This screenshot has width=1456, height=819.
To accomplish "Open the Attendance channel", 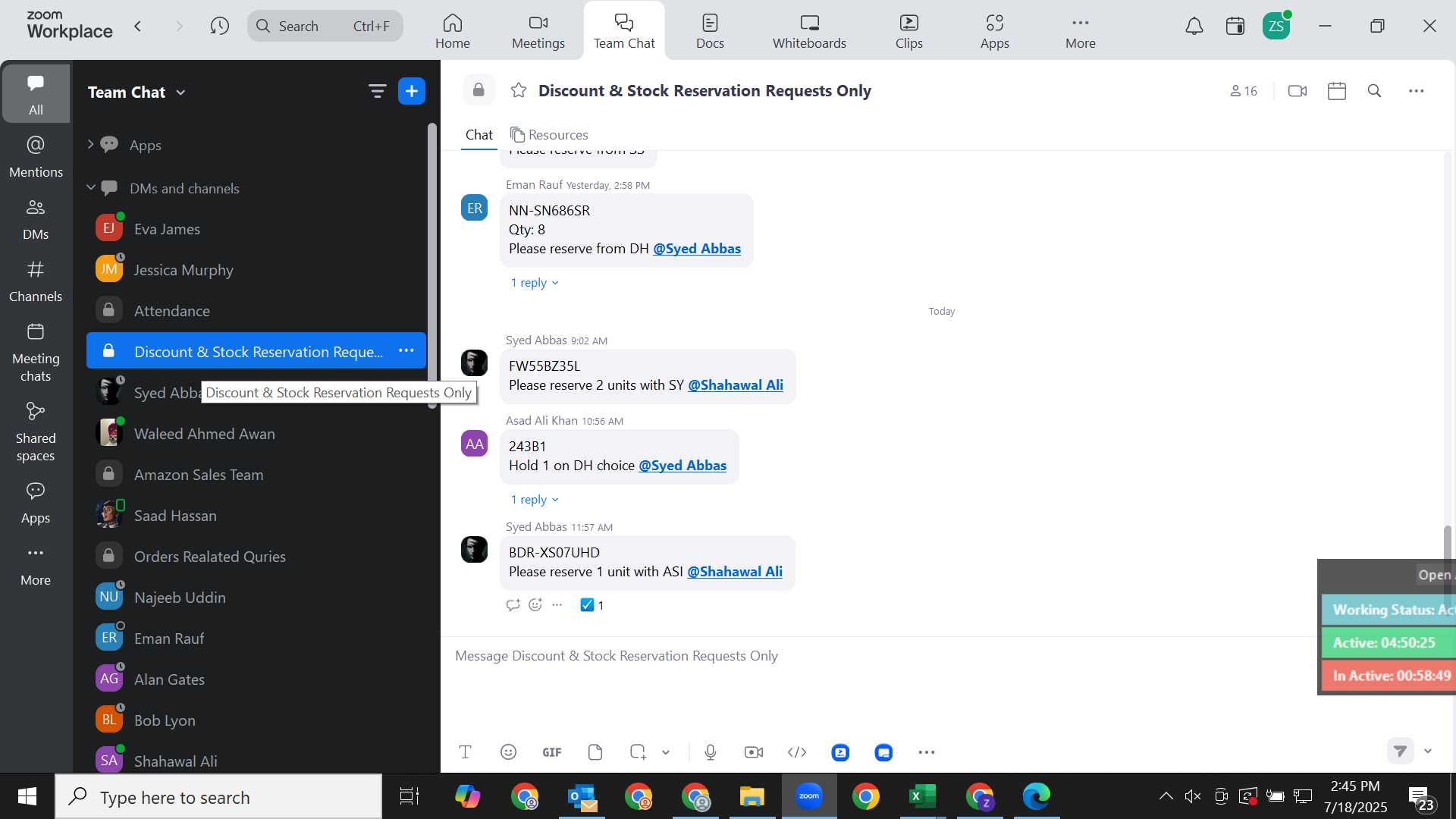I will (256, 311).
